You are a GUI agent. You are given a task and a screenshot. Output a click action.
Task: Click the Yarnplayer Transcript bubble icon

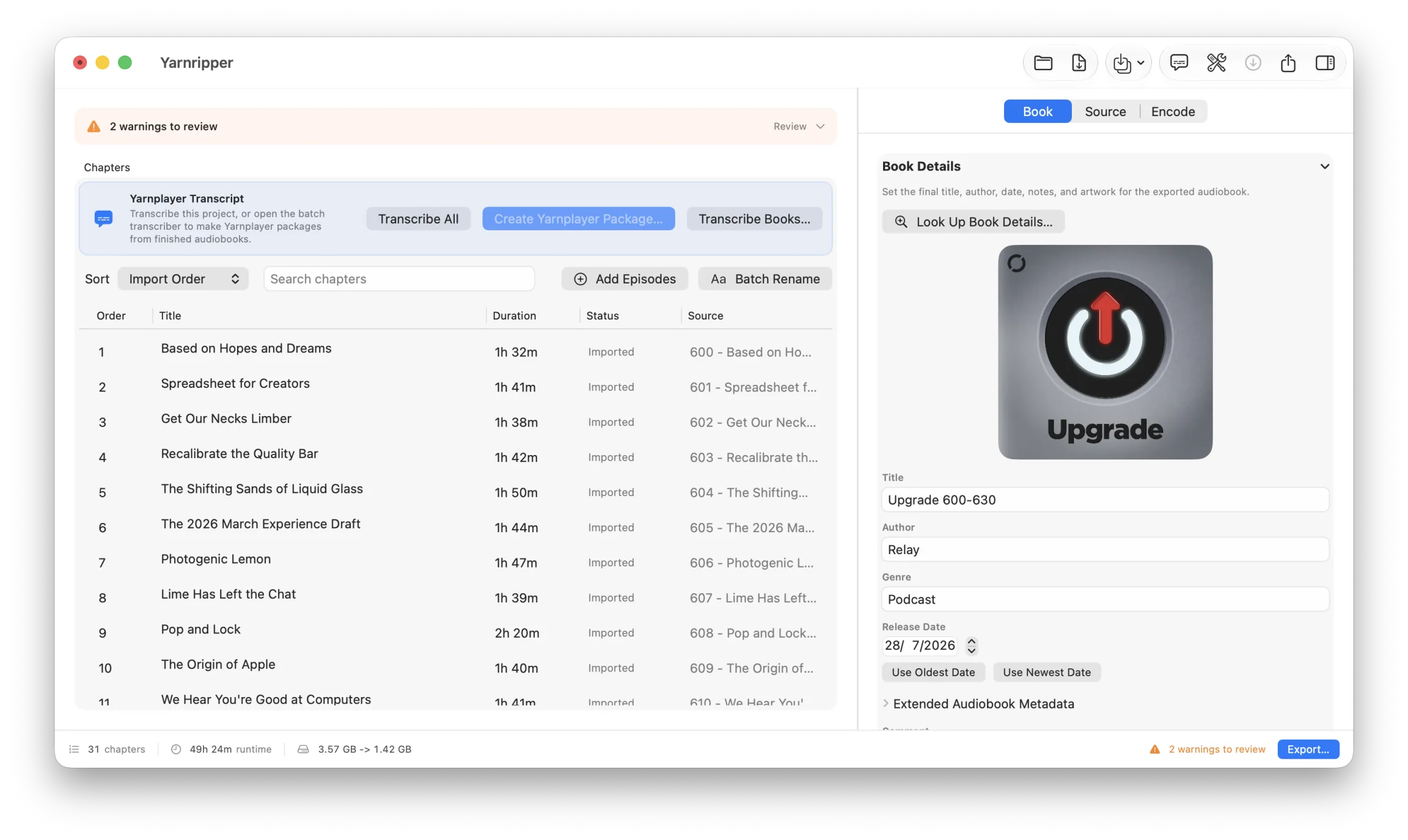pos(103,219)
